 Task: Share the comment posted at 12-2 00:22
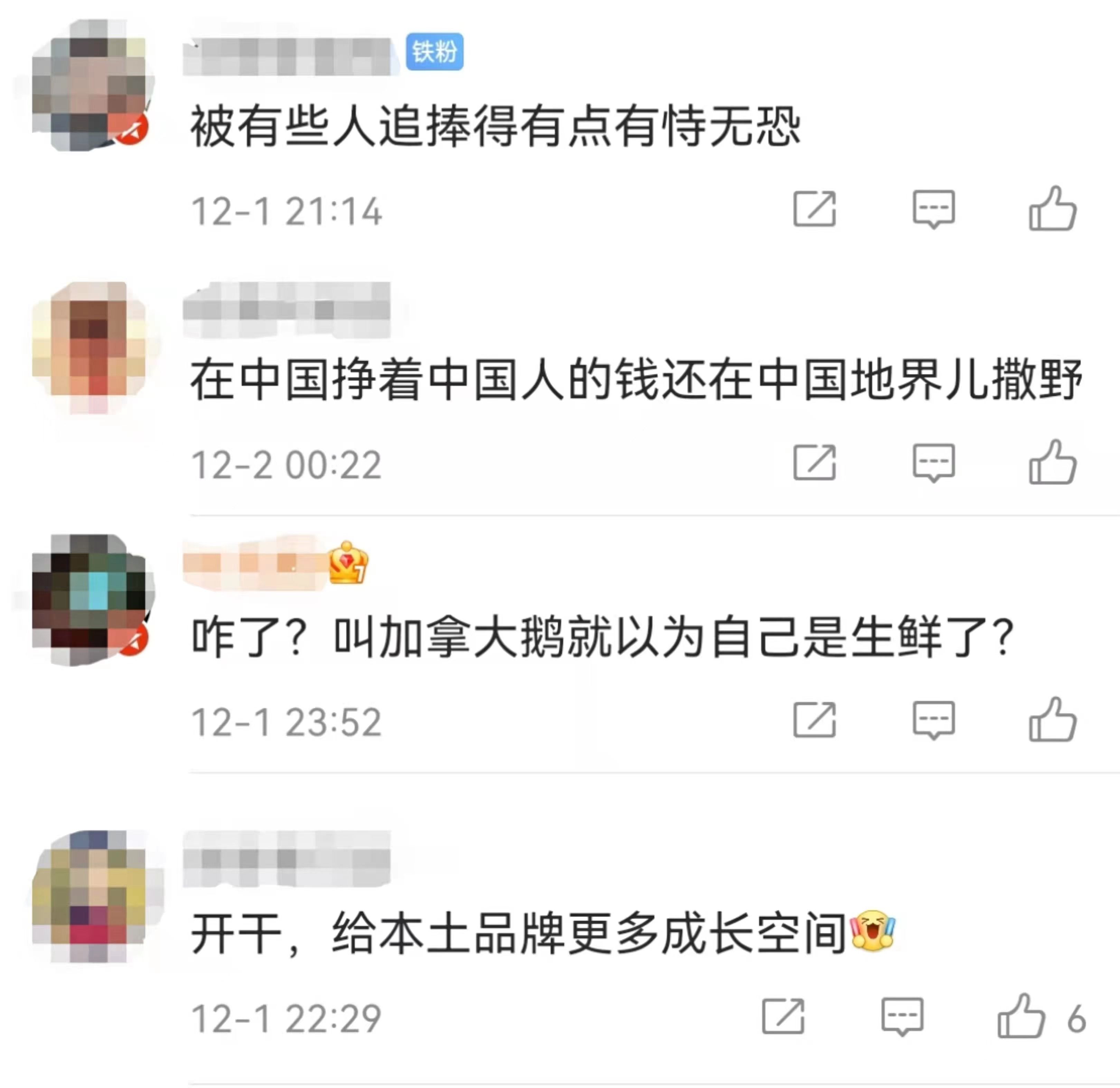(x=814, y=462)
